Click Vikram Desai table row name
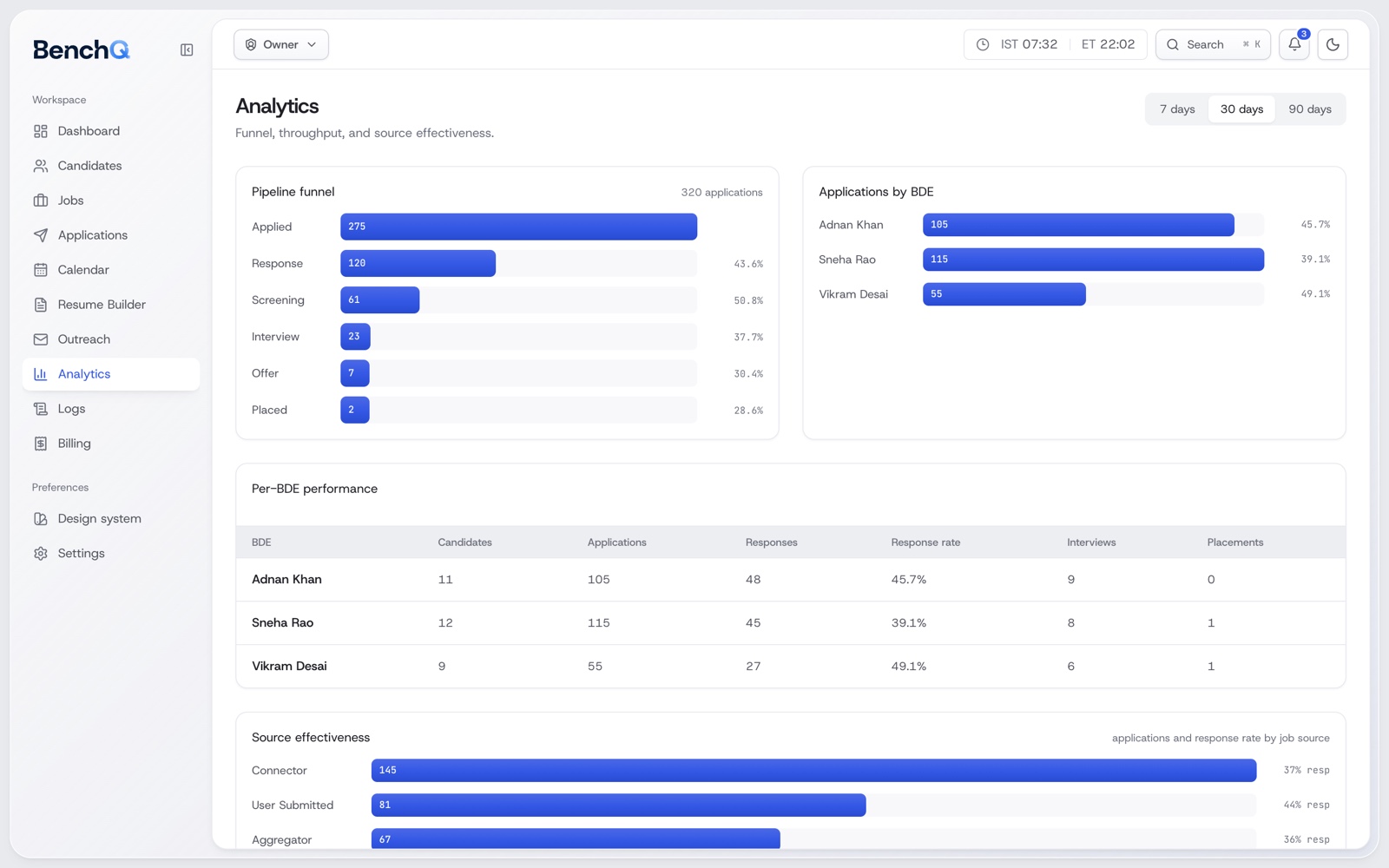1389x868 pixels. pos(289,667)
